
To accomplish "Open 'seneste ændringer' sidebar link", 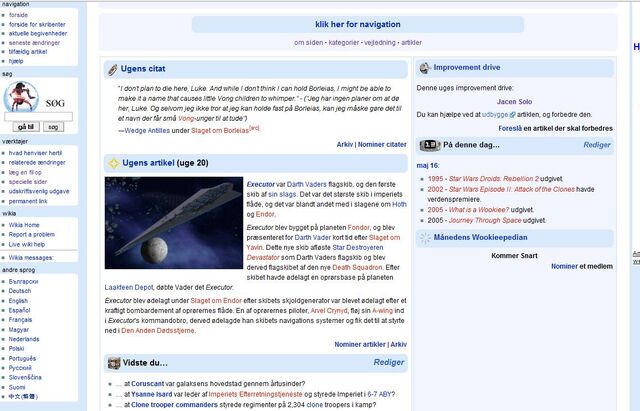I will point(34,43).
